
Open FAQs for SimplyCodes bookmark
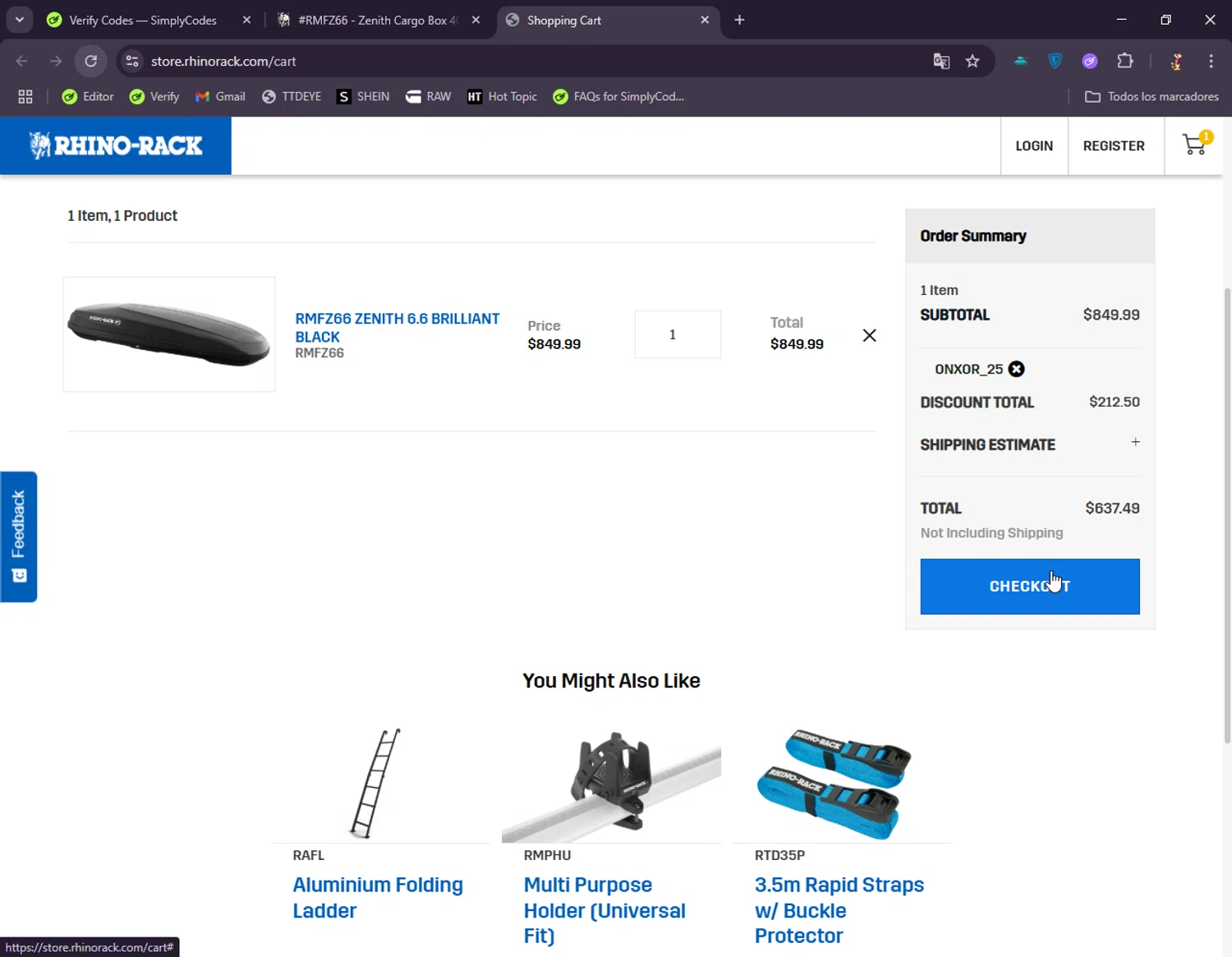pyautogui.click(x=618, y=96)
